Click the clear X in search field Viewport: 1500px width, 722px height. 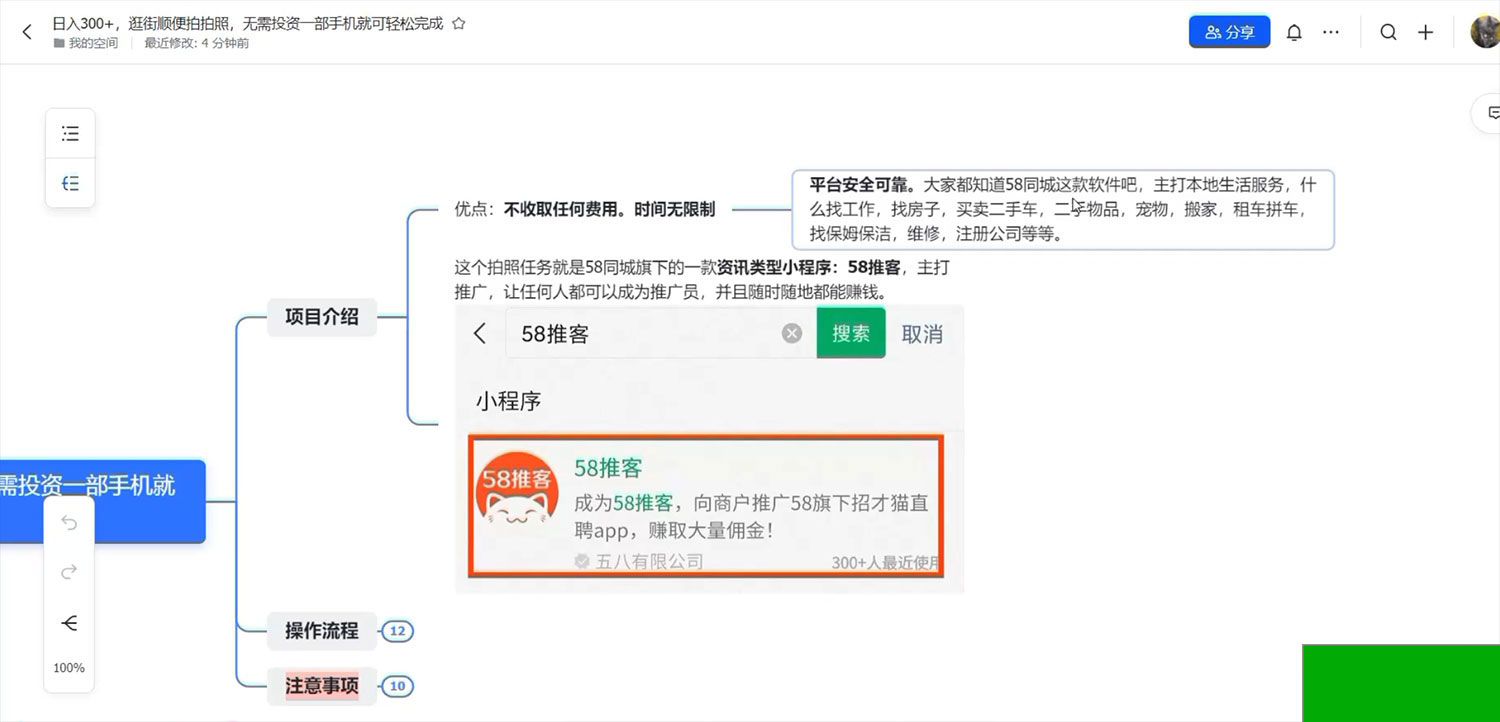(x=792, y=333)
